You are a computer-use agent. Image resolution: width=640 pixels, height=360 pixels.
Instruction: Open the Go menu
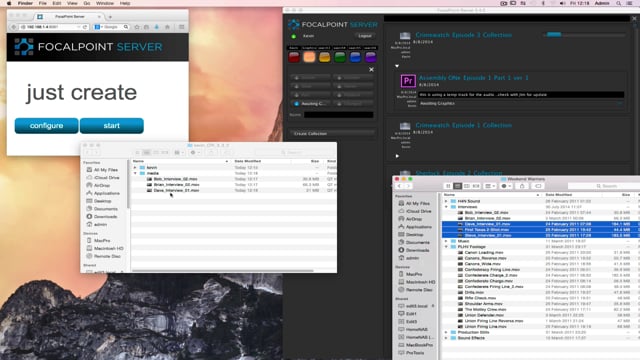(x=87, y=3)
